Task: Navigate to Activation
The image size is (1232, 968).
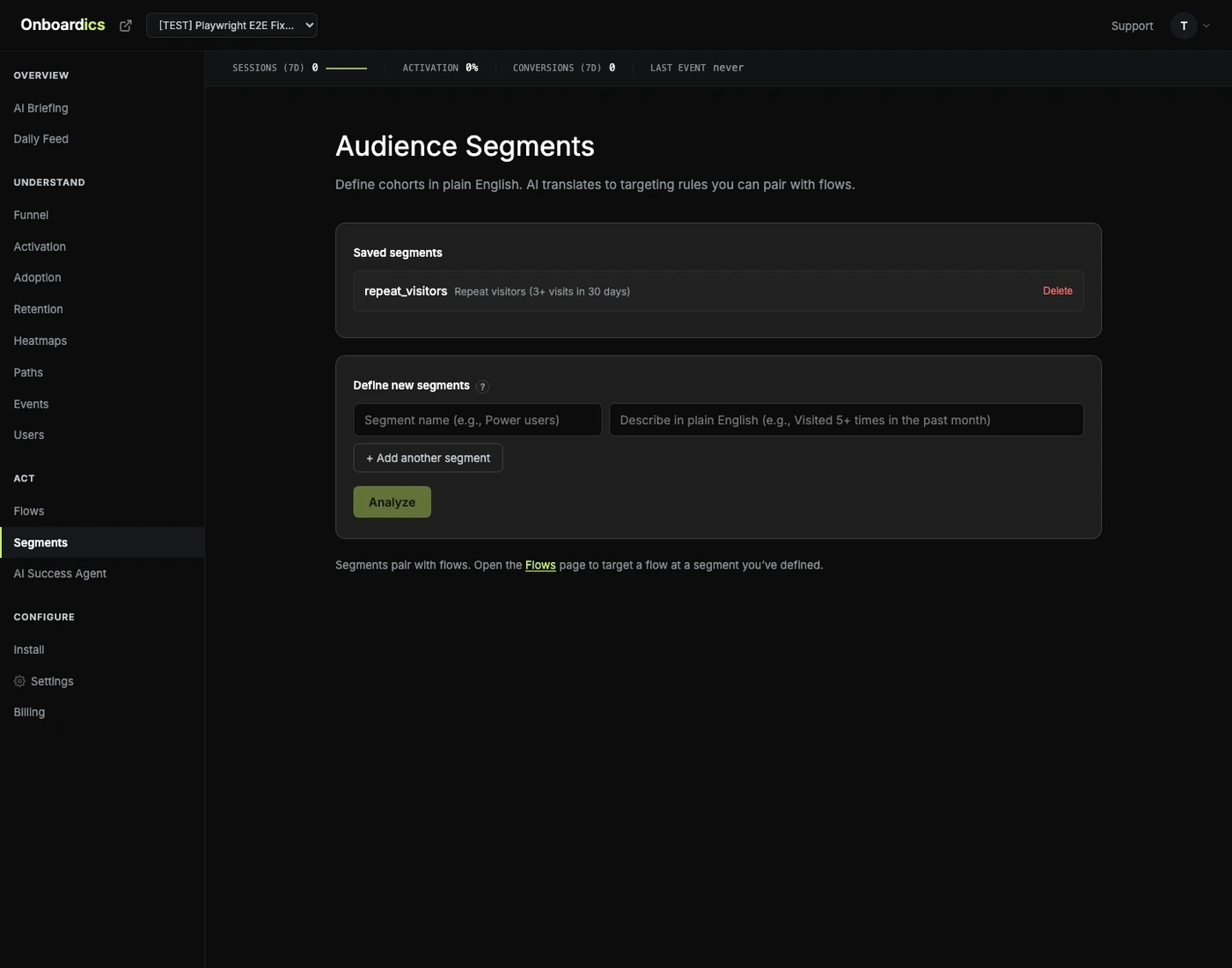Action: click(102, 246)
